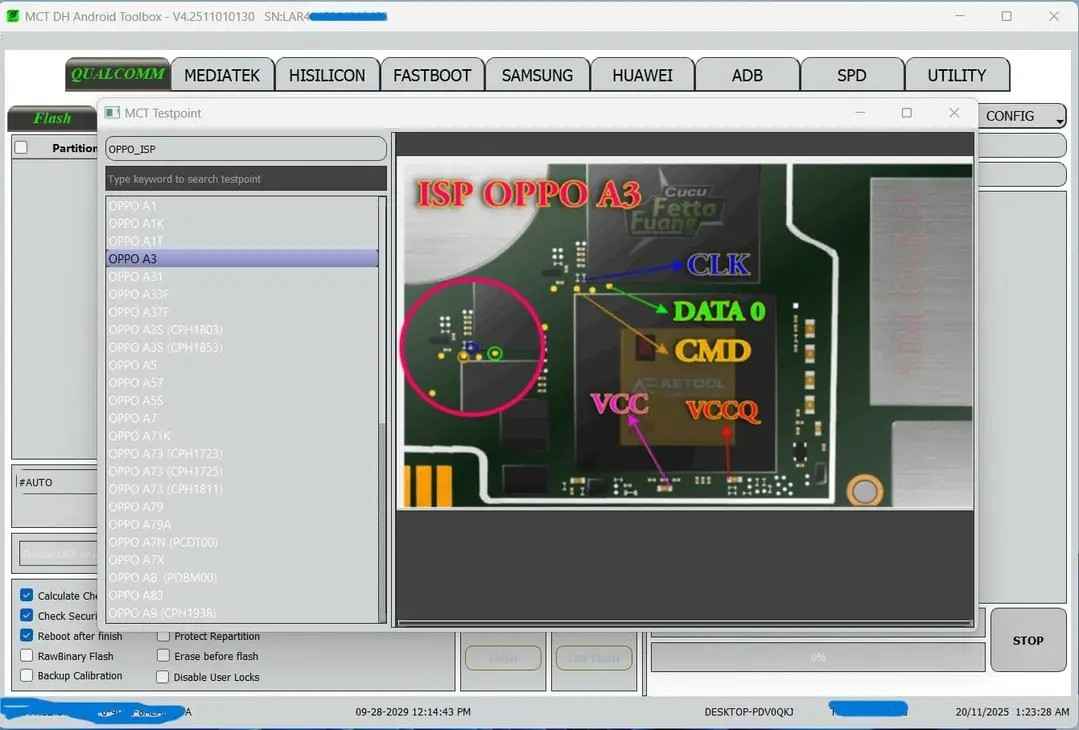
Task: Select OPPO A31 in testpoint list
Action: [242, 277]
